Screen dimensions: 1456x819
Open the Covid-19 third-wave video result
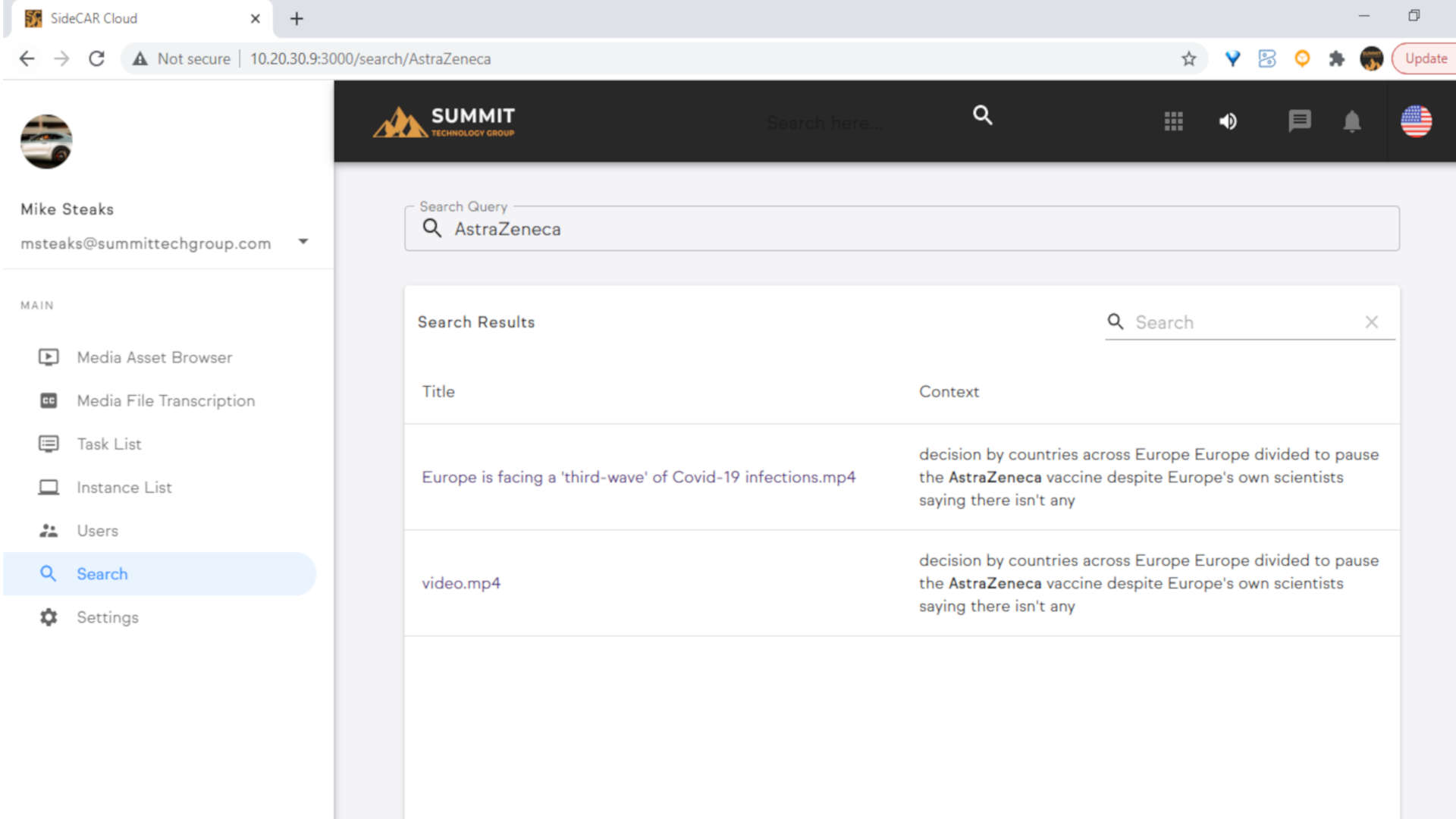pyautogui.click(x=639, y=477)
